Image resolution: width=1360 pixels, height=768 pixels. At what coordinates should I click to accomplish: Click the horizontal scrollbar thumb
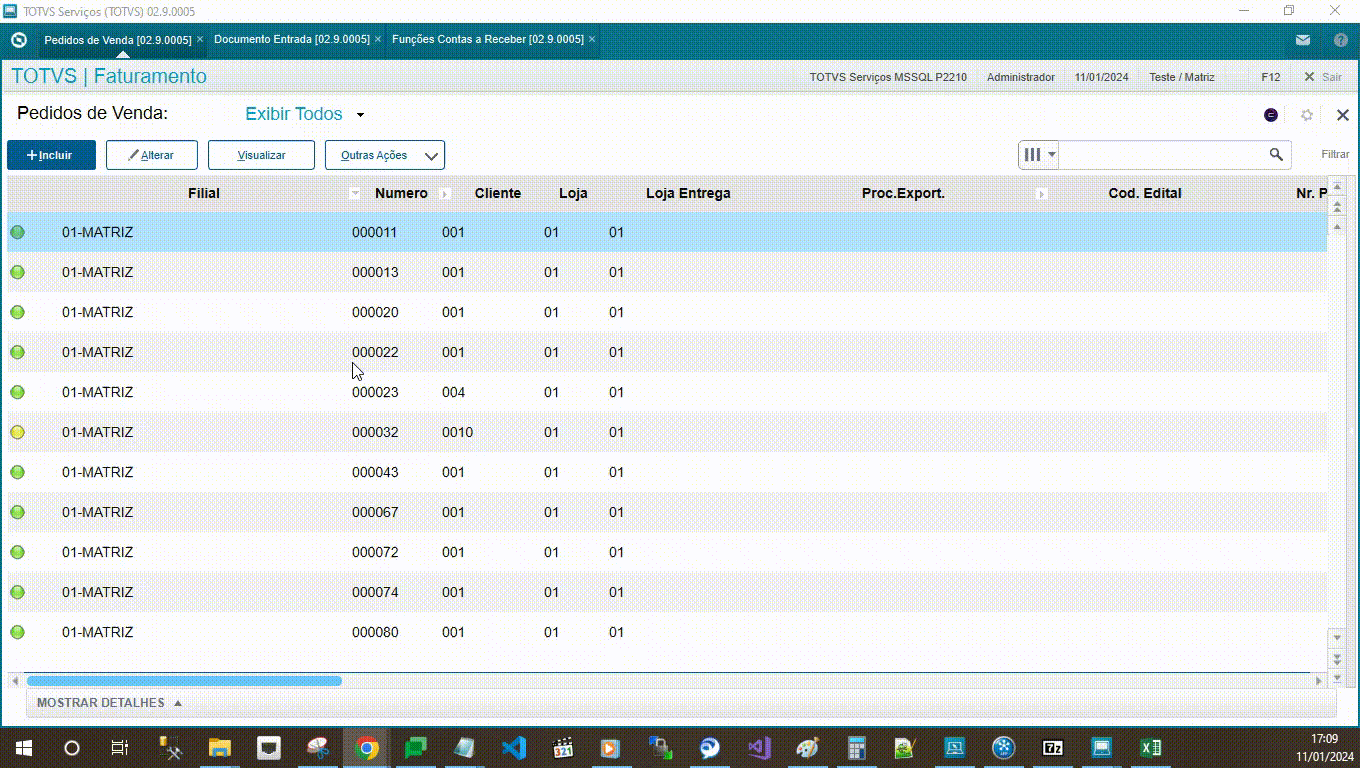tap(184, 680)
